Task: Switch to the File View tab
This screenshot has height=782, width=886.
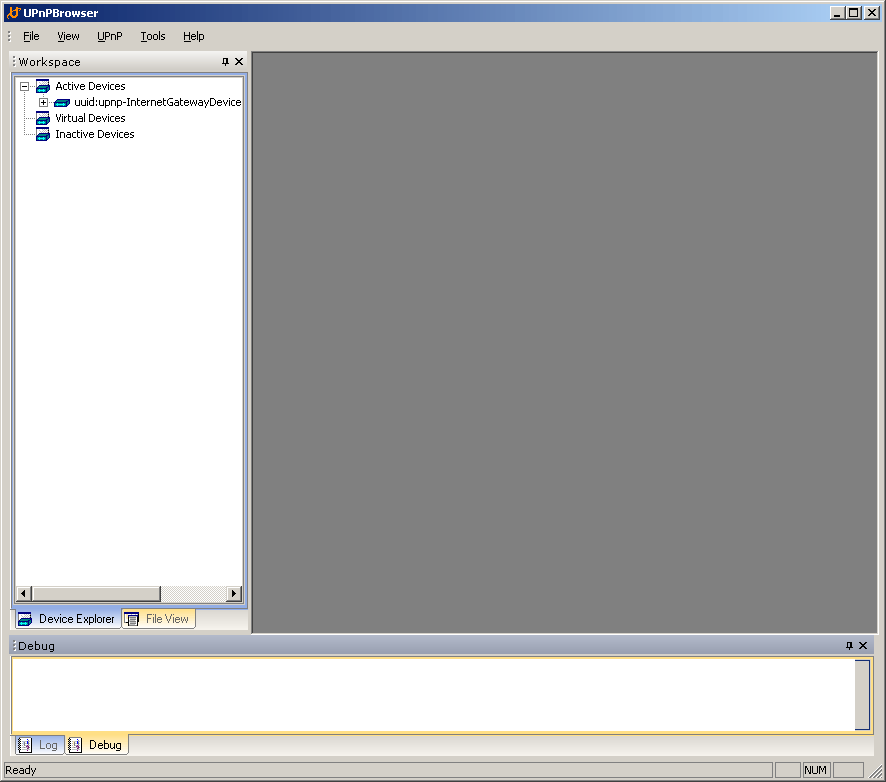Action: pos(159,619)
